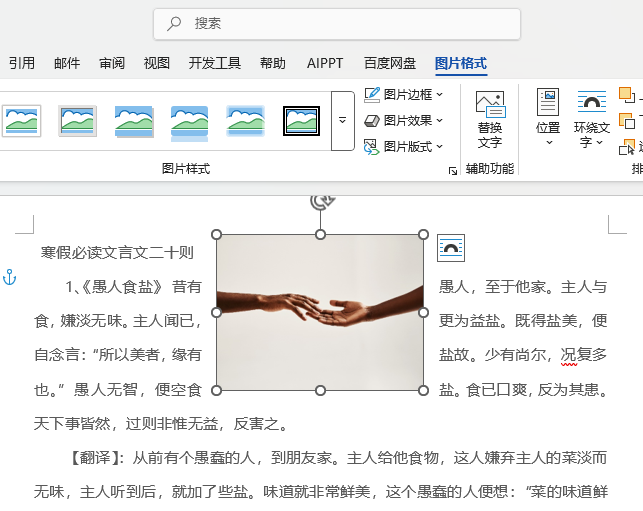Click the text 也。” 愚人无智，便空食
This screenshot has height=511, width=643.
tap(118, 390)
